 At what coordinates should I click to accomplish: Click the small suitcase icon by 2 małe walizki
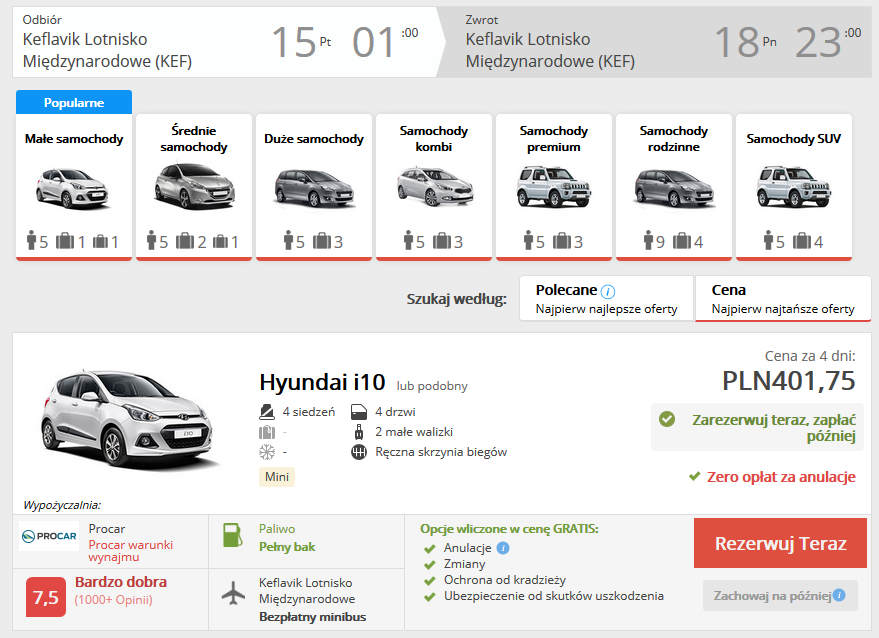pyautogui.click(x=359, y=432)
